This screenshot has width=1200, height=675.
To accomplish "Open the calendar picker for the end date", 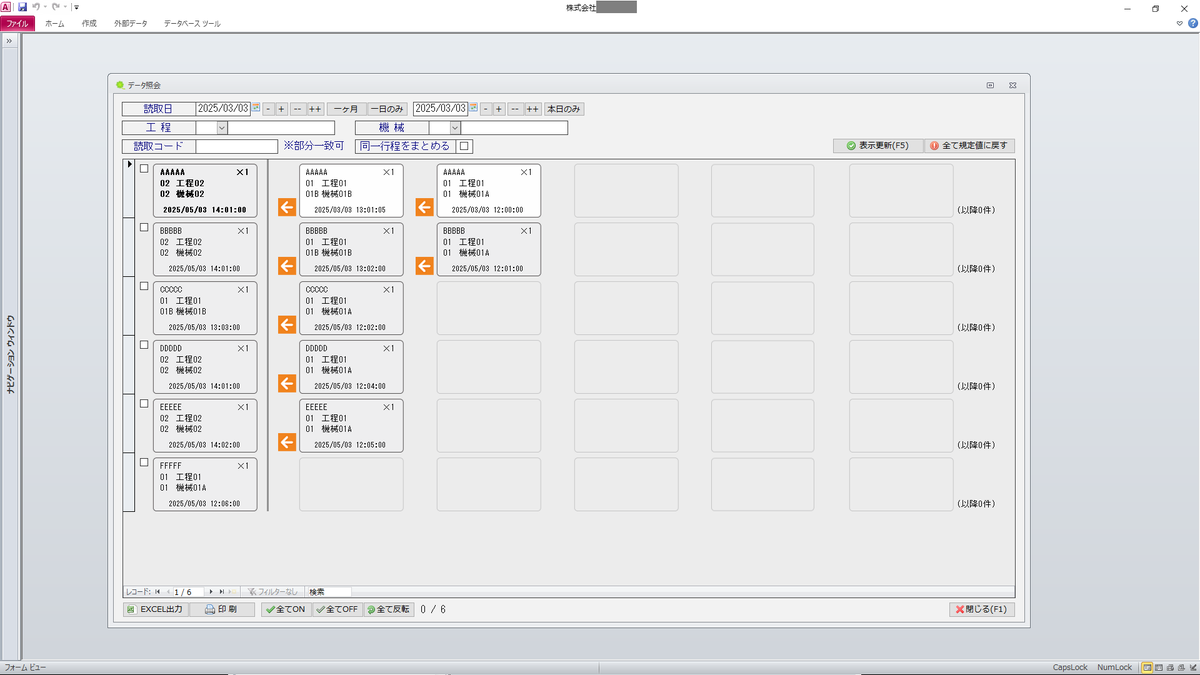I will 473,108.
